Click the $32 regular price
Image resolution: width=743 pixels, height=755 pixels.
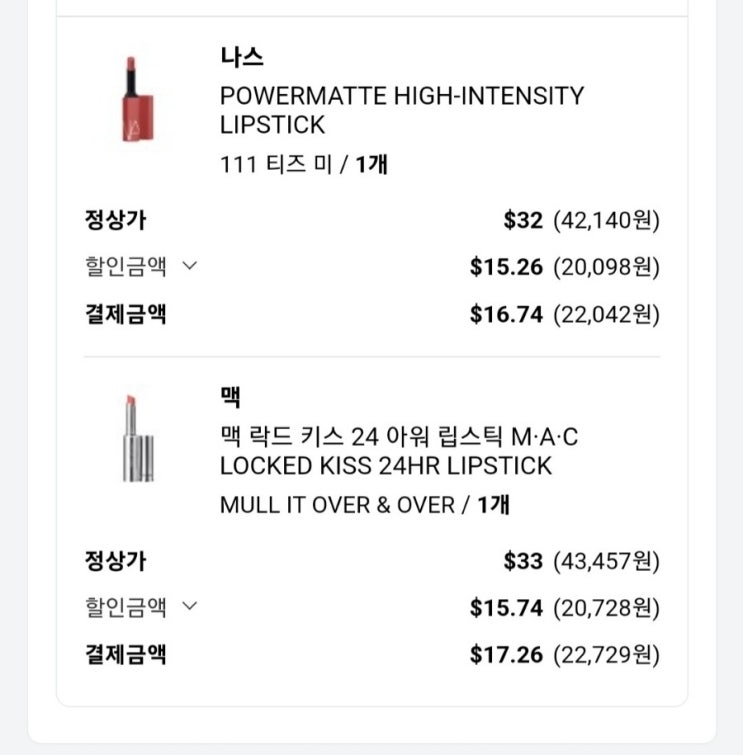point(523,220)
